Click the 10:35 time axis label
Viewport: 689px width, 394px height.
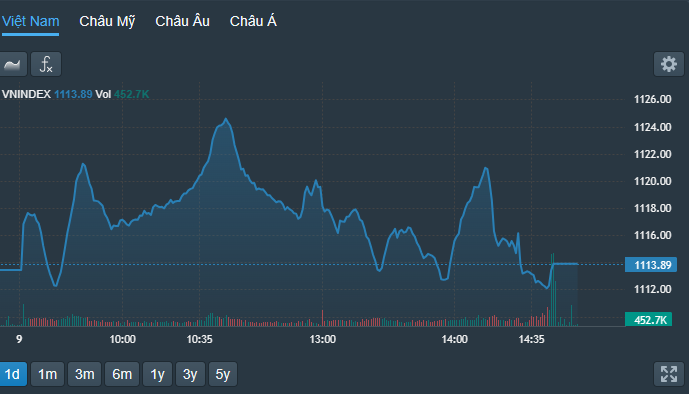pos(199,340)
